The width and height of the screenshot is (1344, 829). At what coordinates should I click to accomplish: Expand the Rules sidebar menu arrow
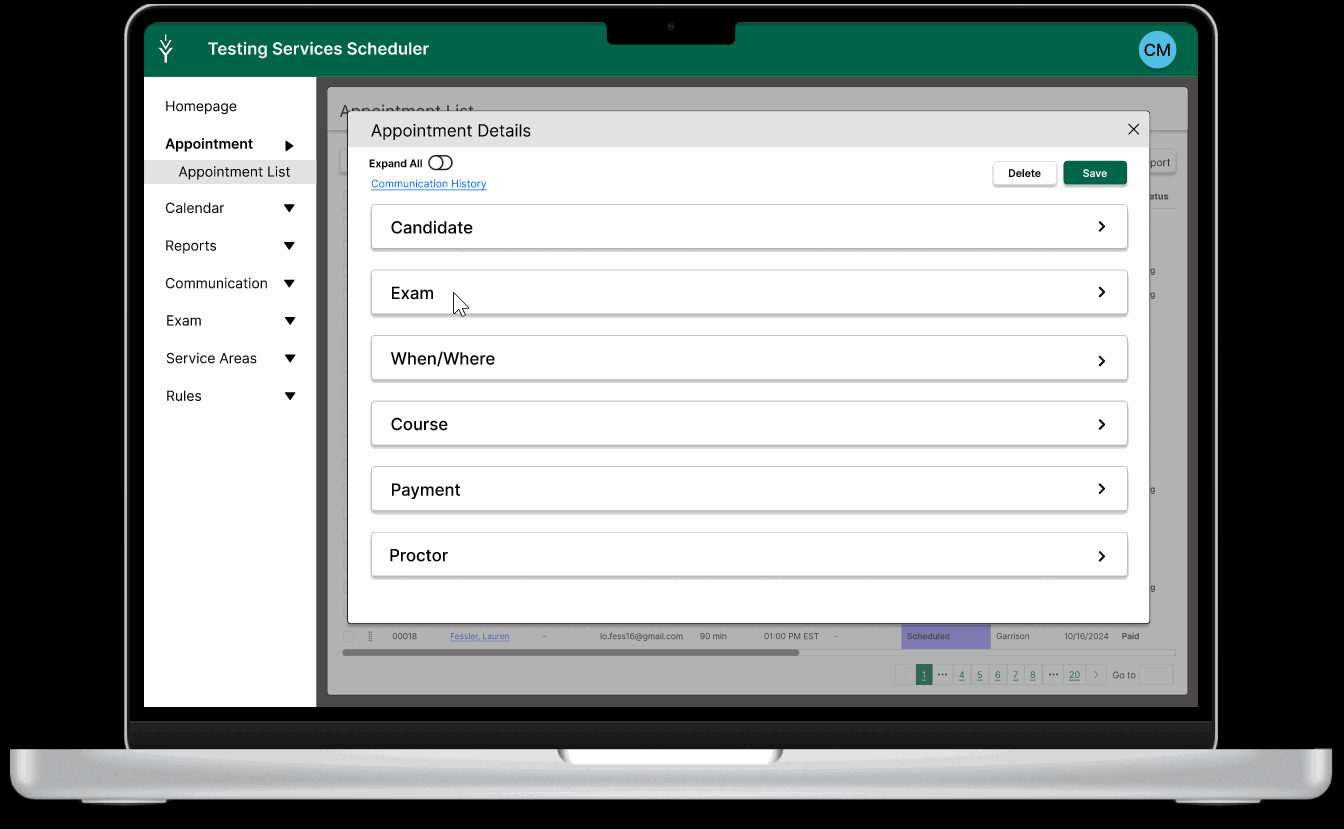(289, 397)
